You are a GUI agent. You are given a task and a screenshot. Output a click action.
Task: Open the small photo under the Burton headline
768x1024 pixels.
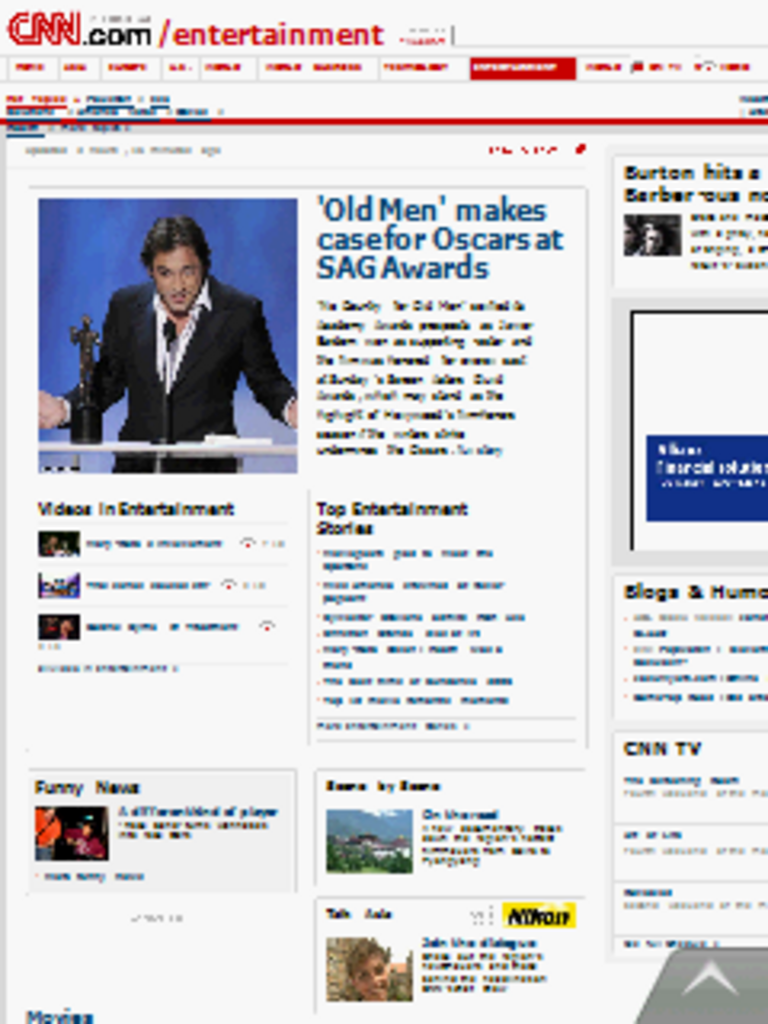(652, 235)
